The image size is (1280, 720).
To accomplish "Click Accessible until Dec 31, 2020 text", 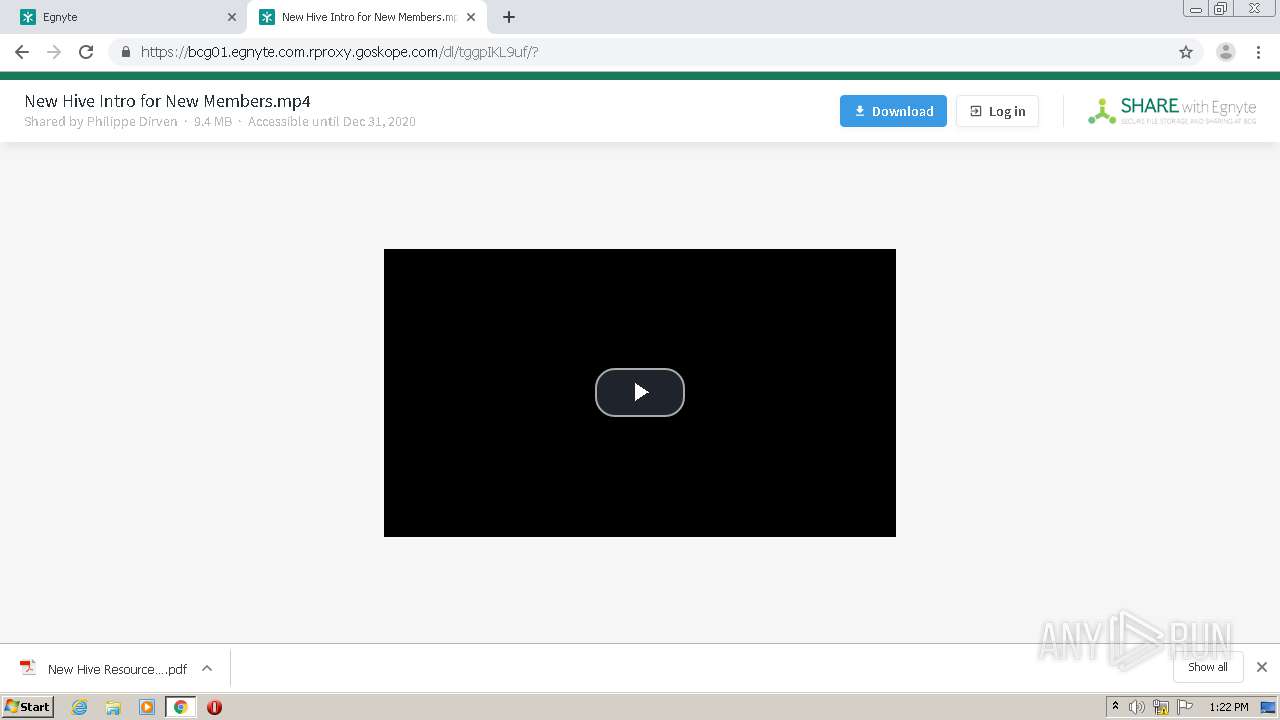I will 332,121.
